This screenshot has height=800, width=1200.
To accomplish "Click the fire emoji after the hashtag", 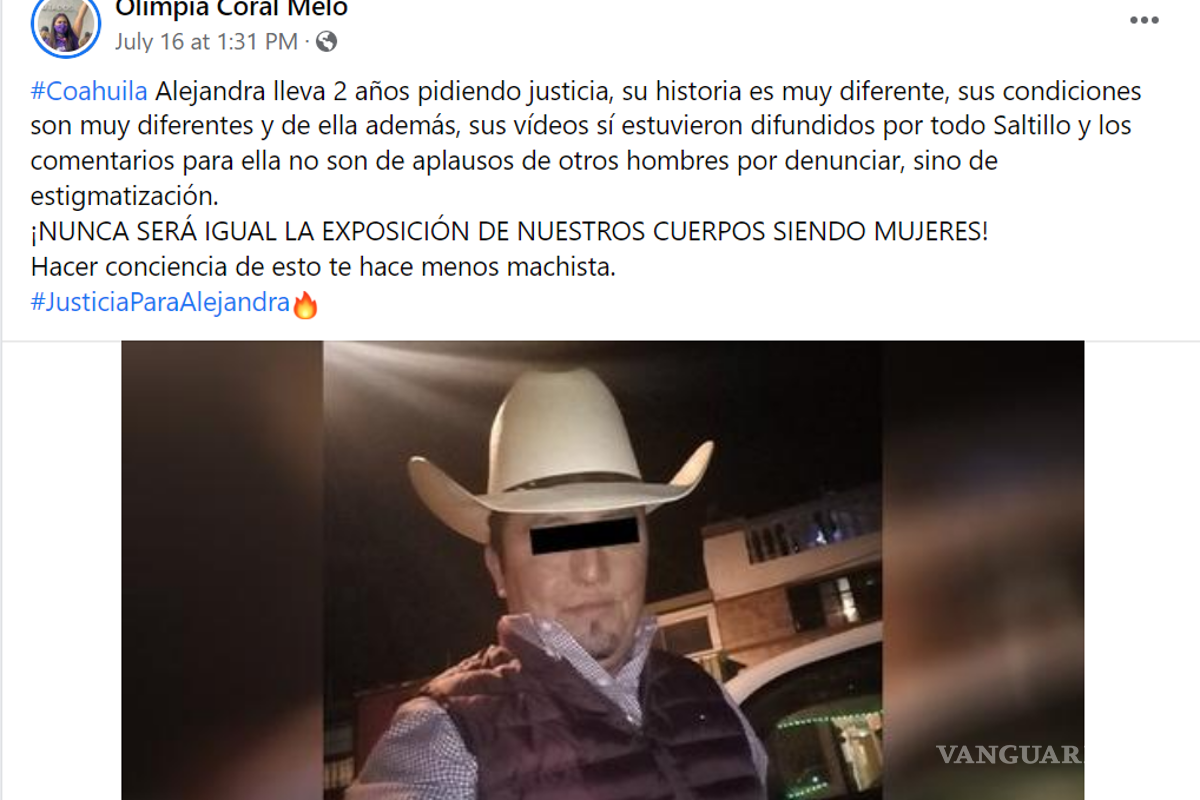I will (x=305, y=304).
